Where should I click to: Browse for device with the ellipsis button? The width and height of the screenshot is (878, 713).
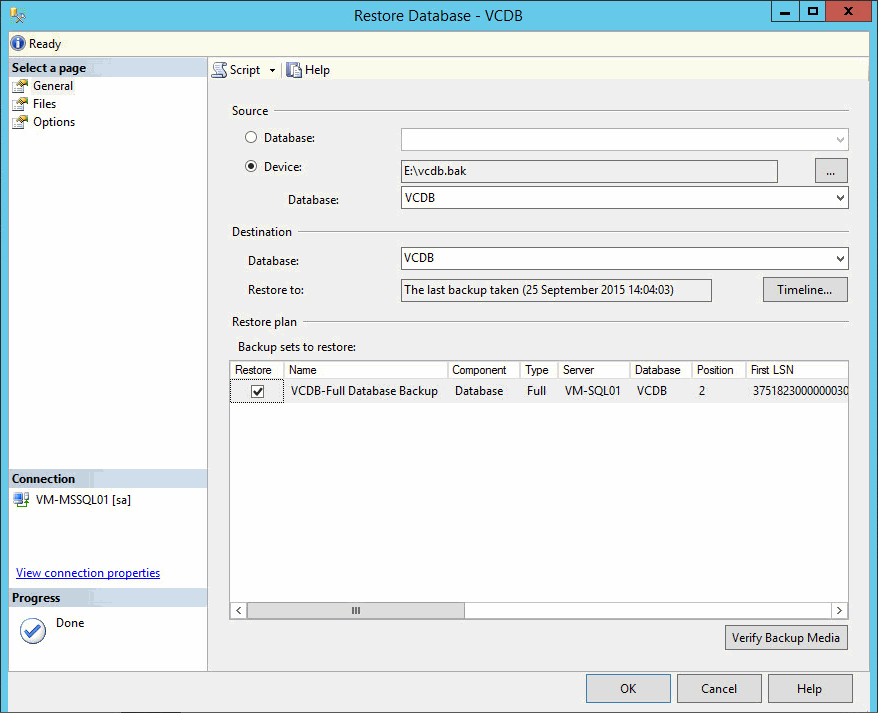coord(830,171)
